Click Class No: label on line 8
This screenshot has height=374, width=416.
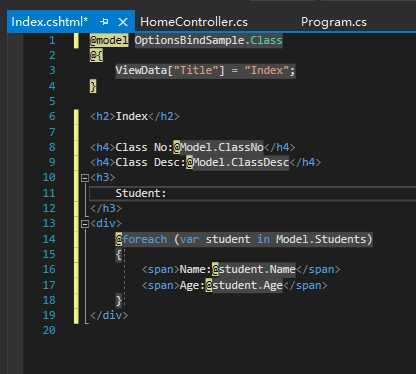(x=144, y=147)
